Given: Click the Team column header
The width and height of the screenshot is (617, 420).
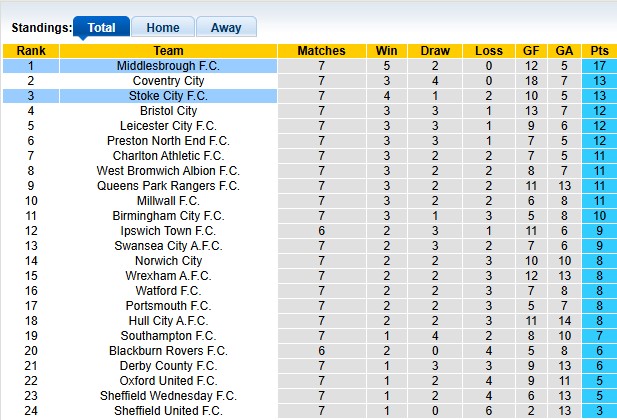Looking at the screenshot, I should click(x=168, y=51).
